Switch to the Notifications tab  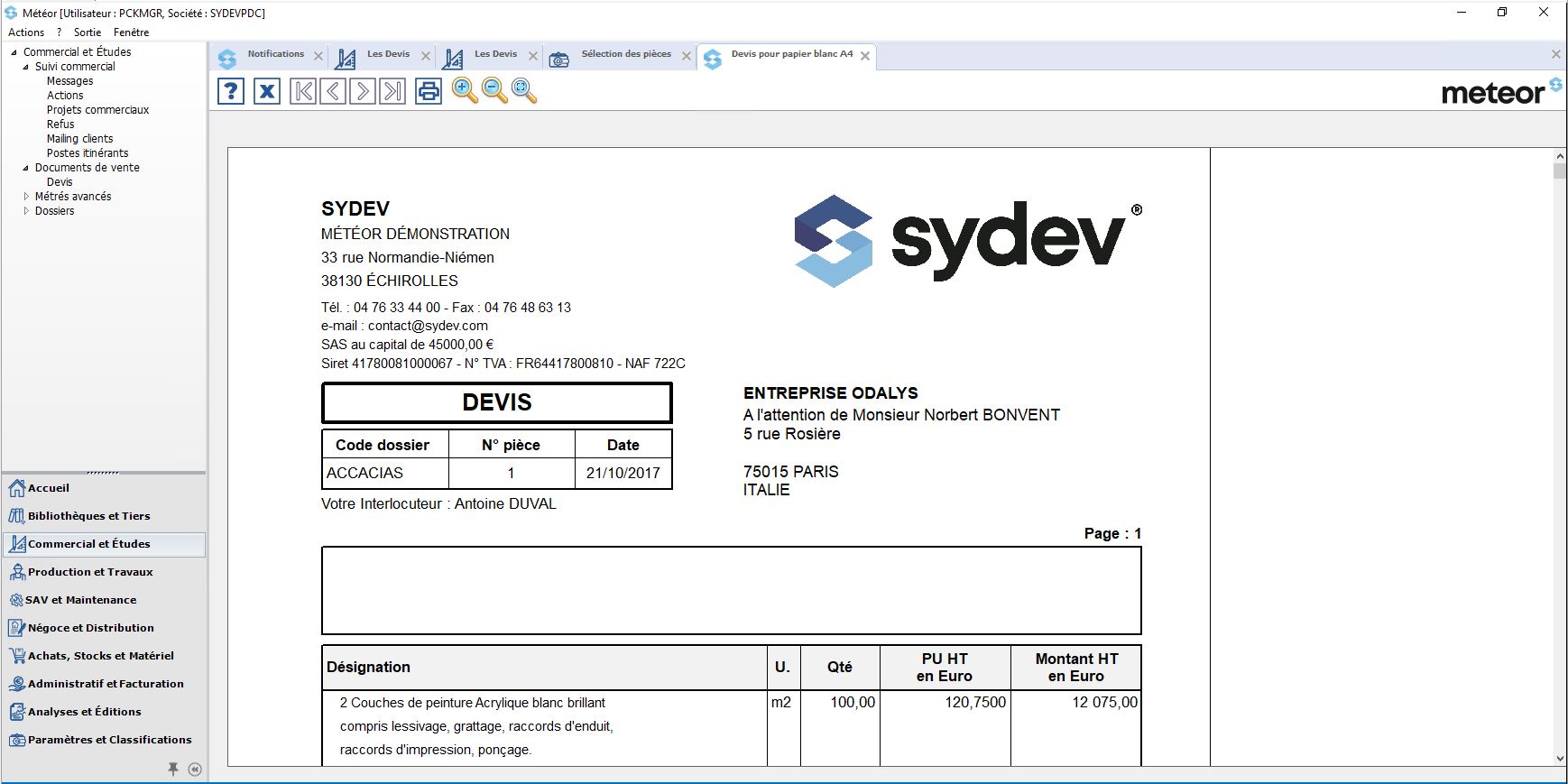coord(275,54)
